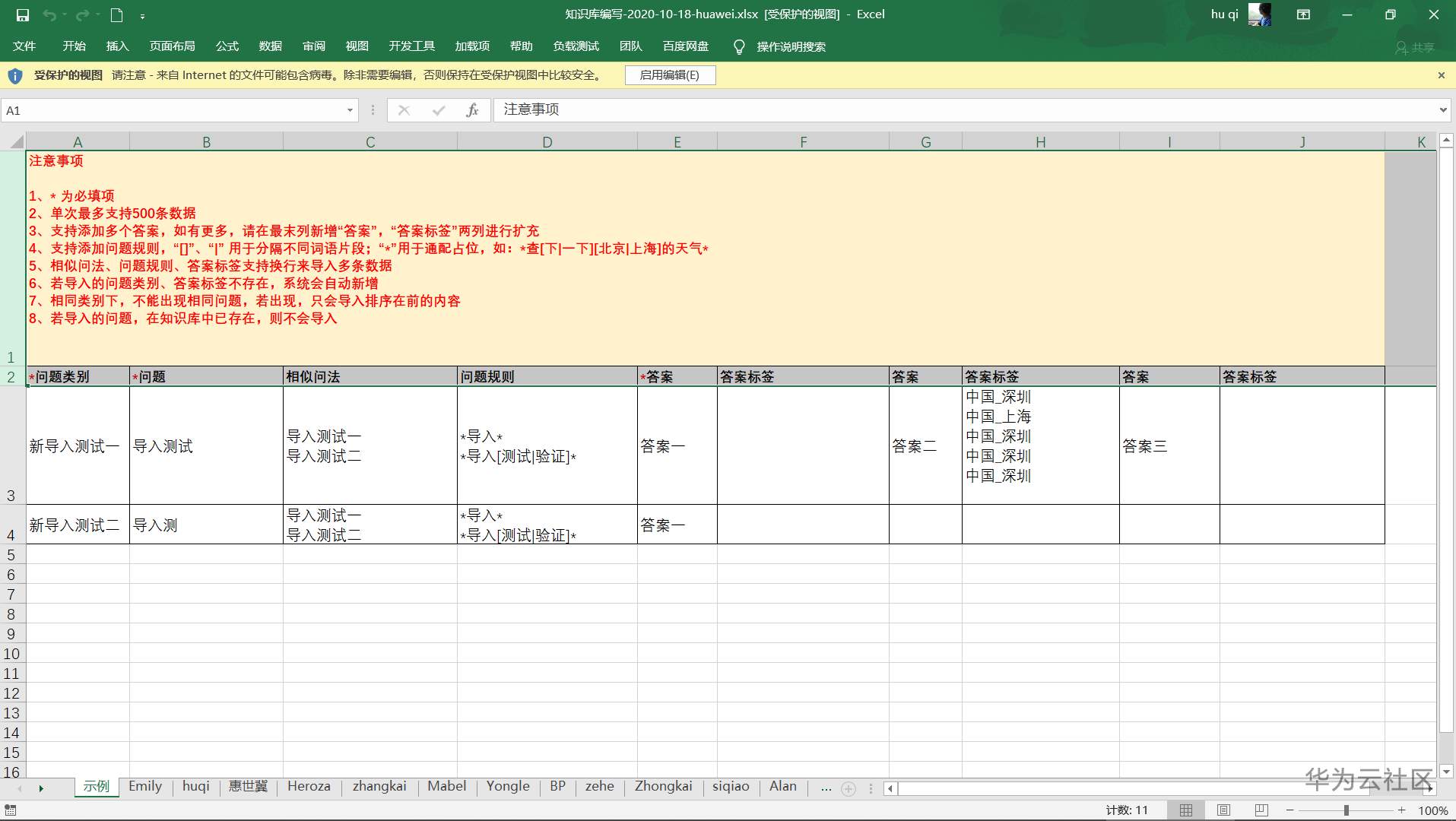
Task: Click the Page Layout view icon
Action: pos(1223,810)
